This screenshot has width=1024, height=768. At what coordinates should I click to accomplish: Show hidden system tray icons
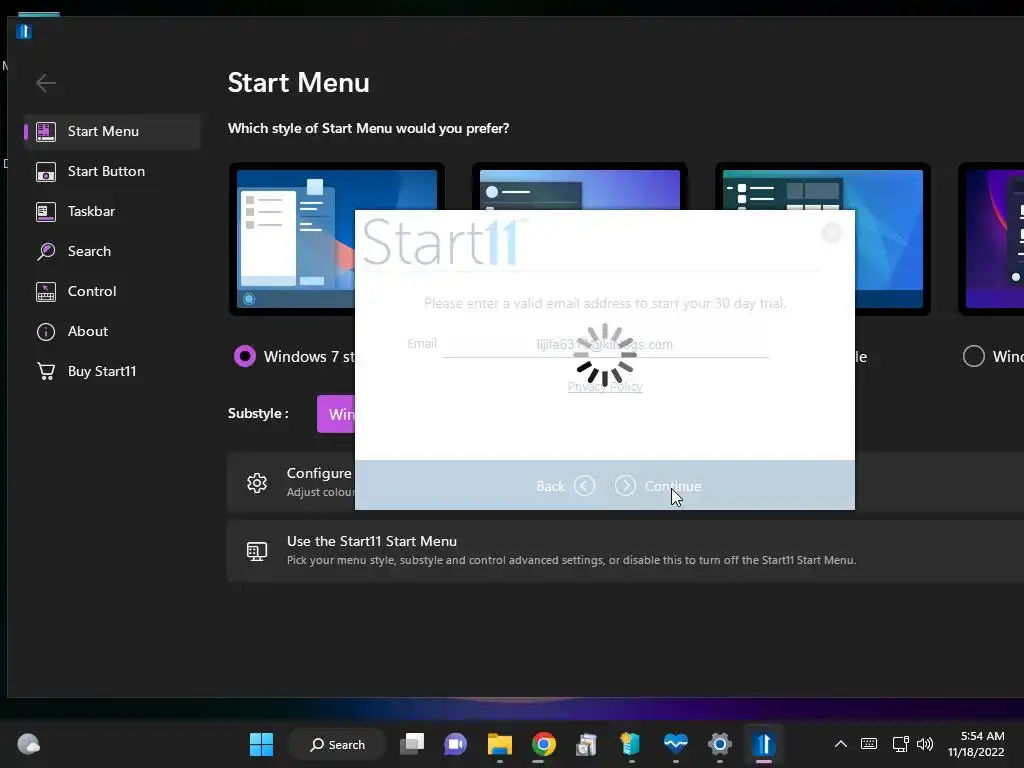coord(840,744)
